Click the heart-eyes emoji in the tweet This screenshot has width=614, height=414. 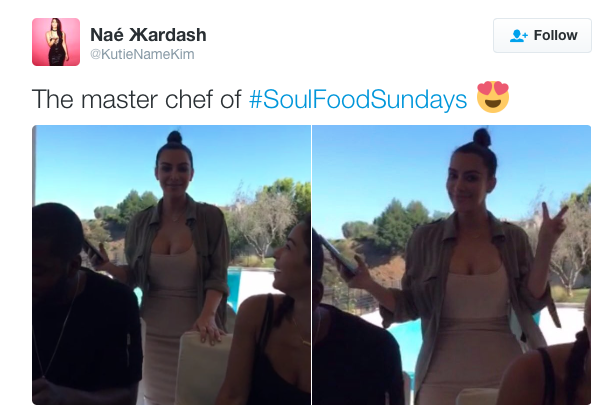click(493, 97)
